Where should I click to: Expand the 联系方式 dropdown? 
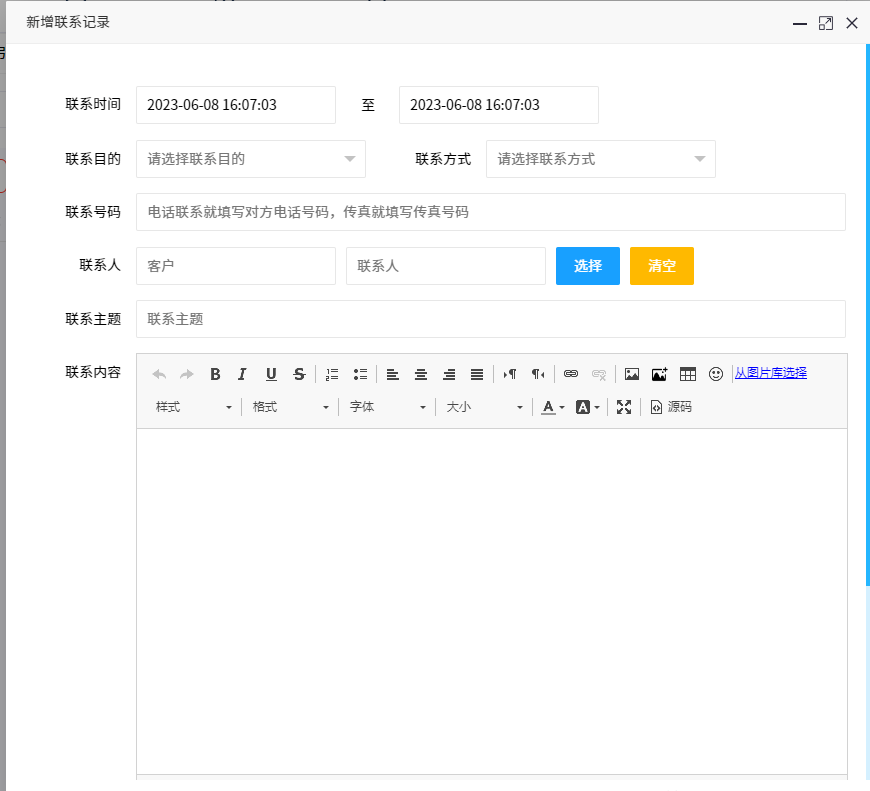pos(601,159)
